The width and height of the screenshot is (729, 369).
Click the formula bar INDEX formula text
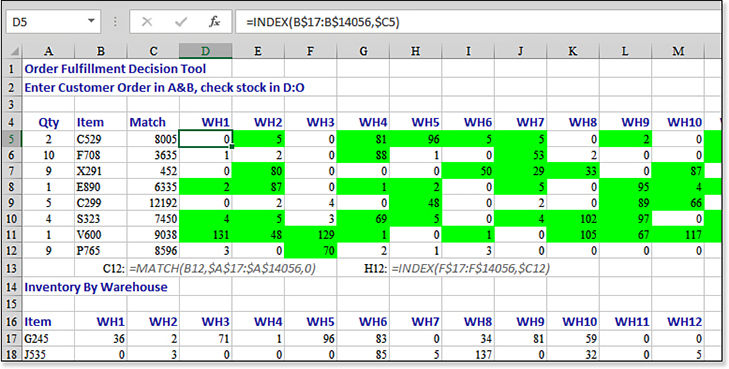tap(323, 22)
